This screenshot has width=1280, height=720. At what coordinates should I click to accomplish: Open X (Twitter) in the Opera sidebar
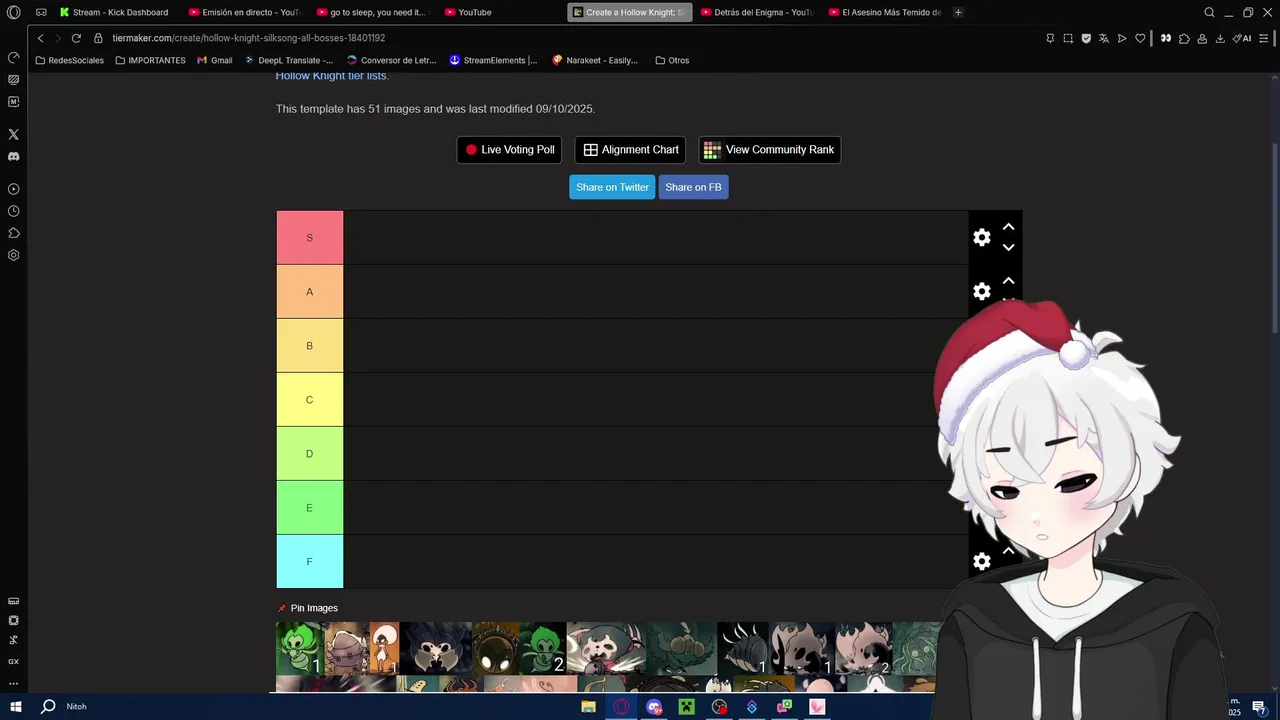(13, 134)
